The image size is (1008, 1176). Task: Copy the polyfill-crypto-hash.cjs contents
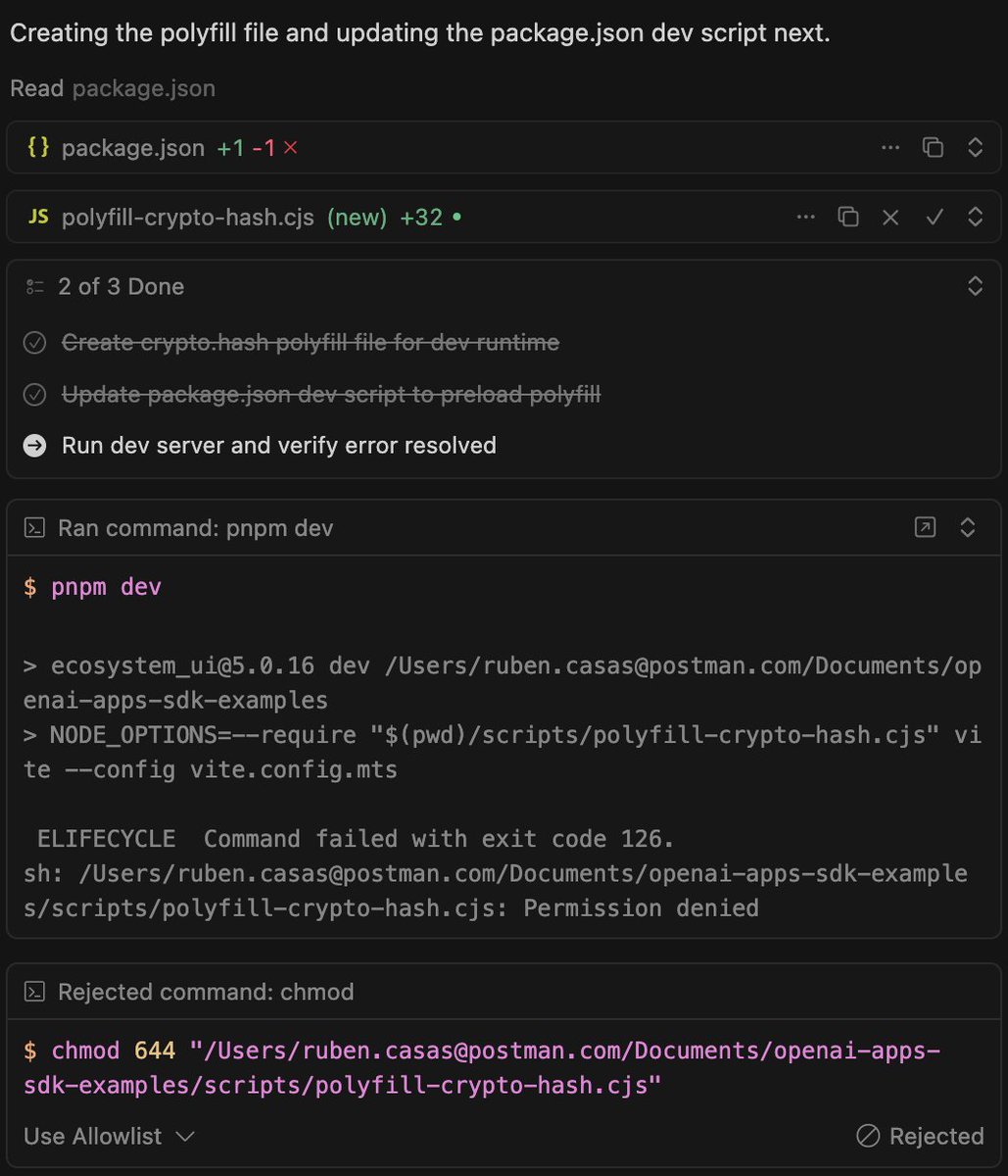click(847, 217)
